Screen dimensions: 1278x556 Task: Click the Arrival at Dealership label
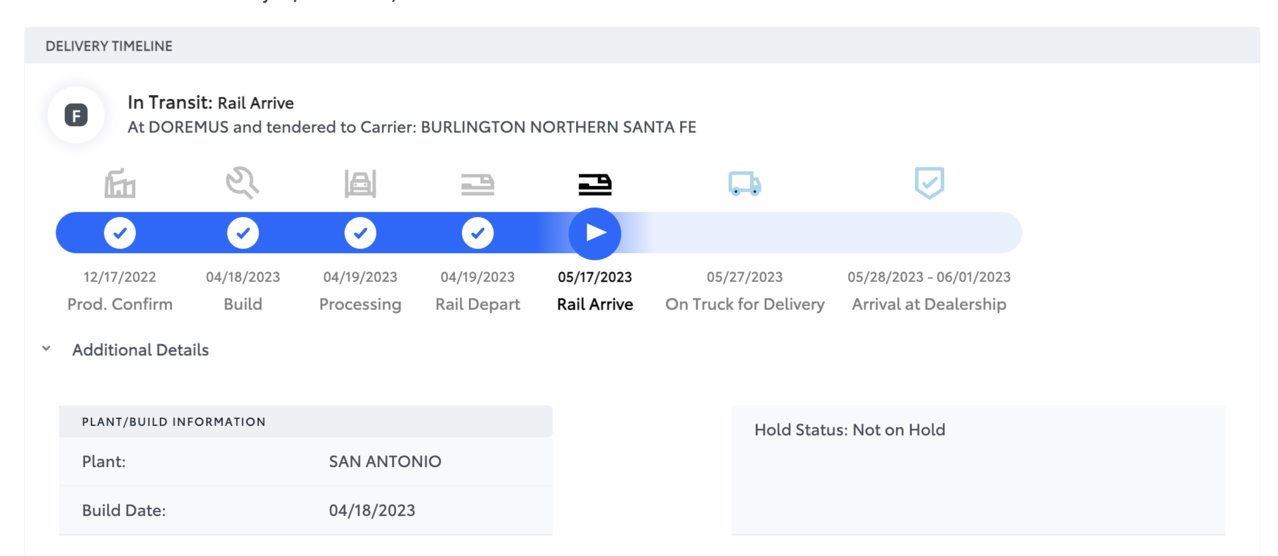point(929,304)
